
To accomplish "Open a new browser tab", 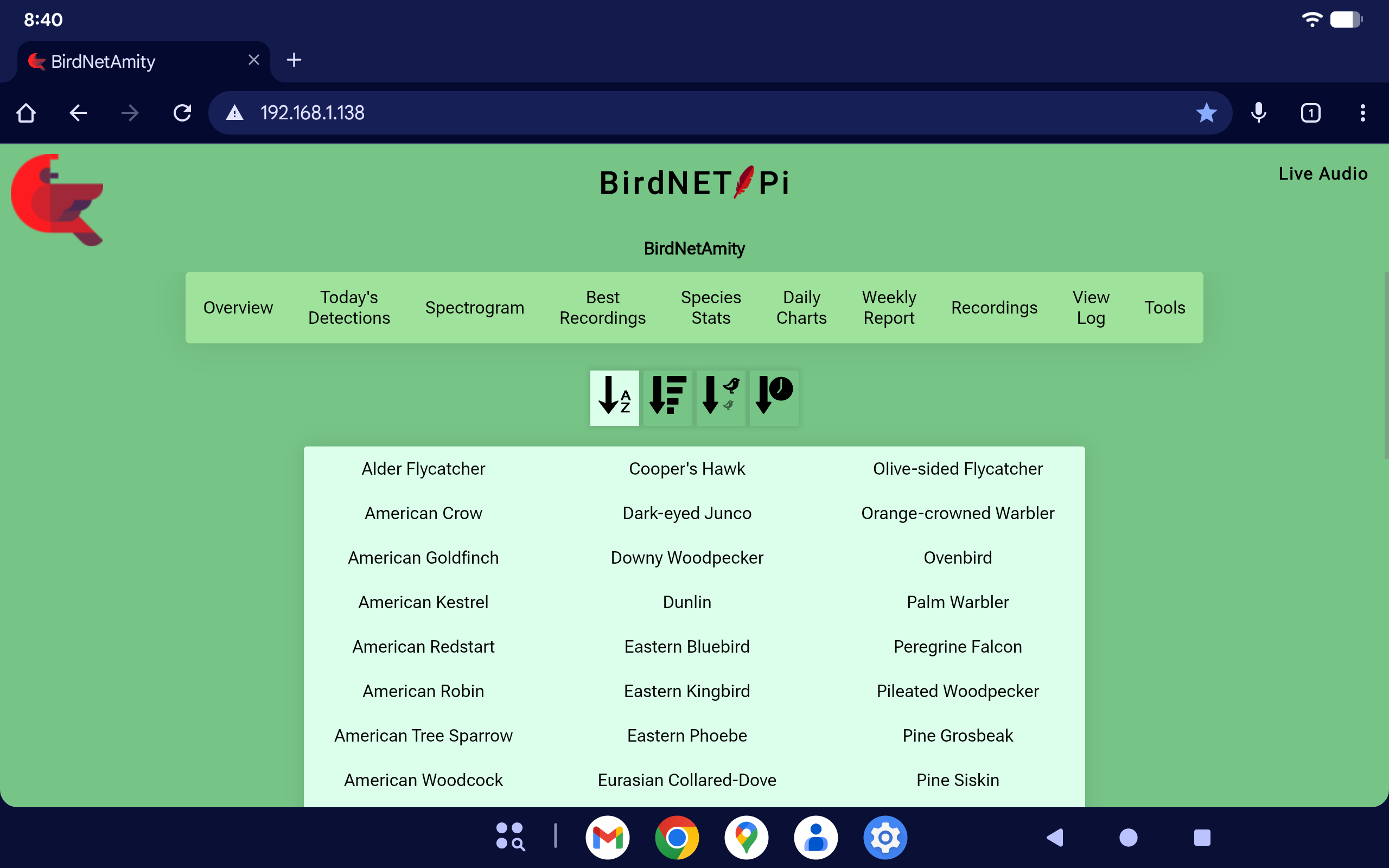I will 294,60.
